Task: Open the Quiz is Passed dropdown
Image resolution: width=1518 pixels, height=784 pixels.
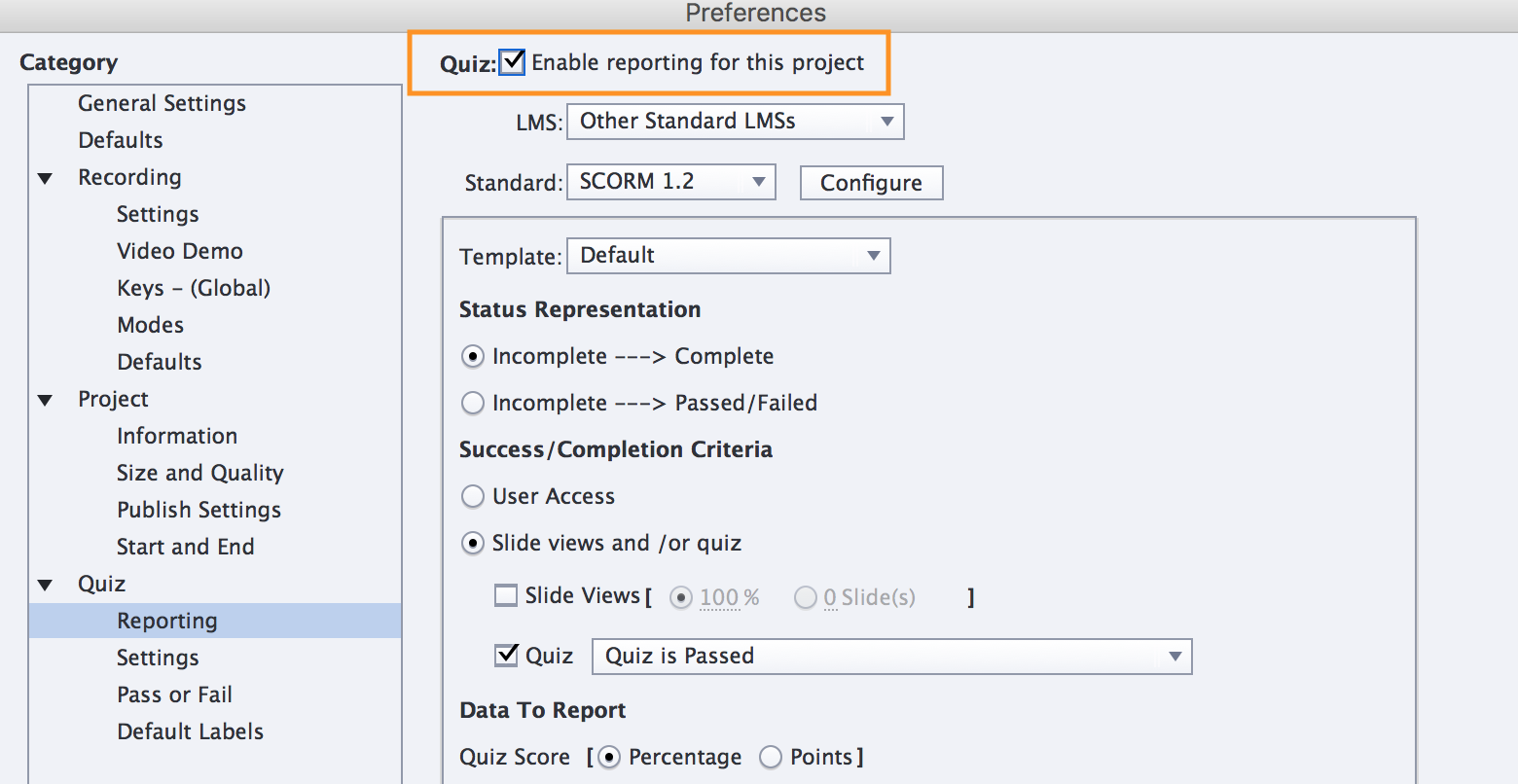Action: [890, 656]
